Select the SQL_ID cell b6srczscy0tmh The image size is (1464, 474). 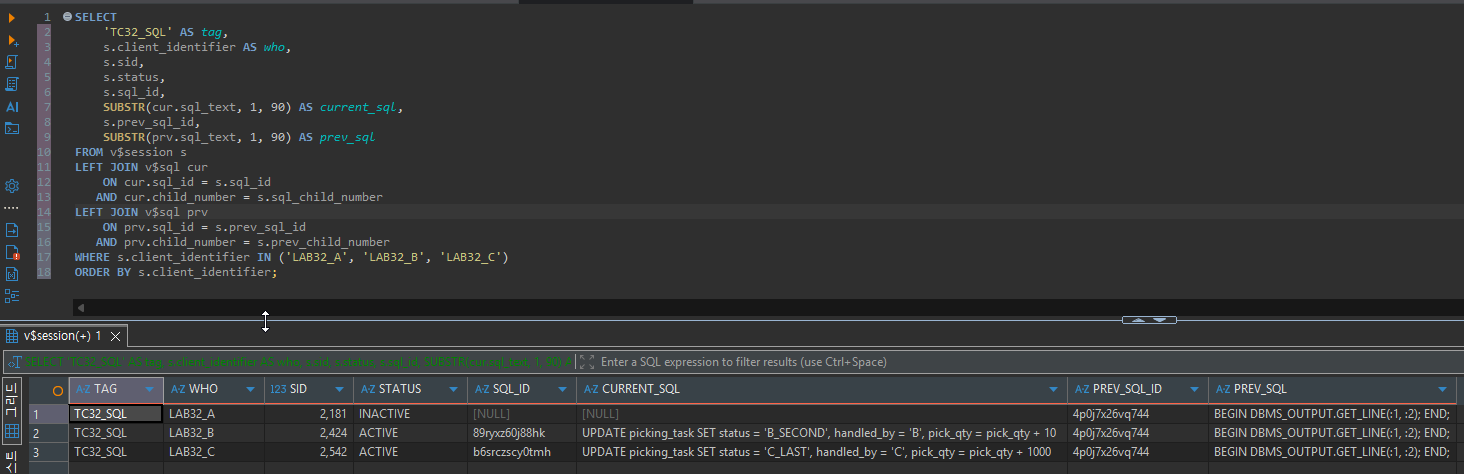(521, 452)
